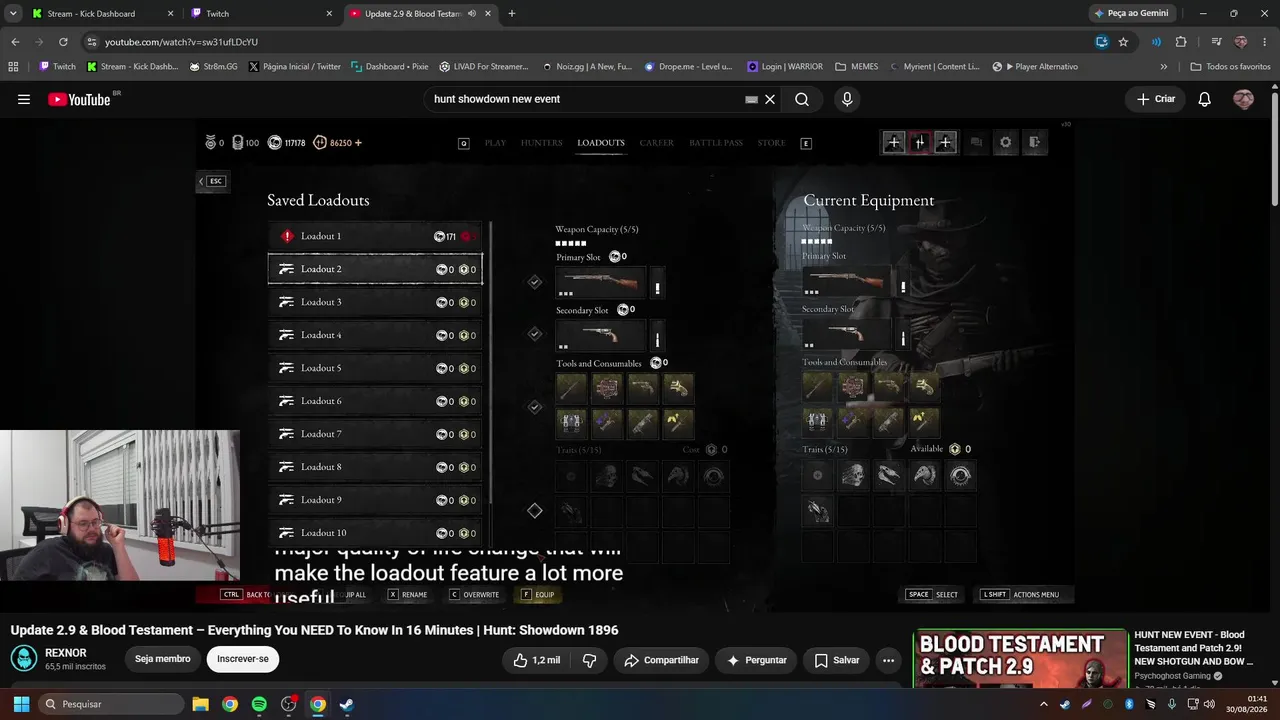Open the REXNOR channel avatar

[24, 659]
